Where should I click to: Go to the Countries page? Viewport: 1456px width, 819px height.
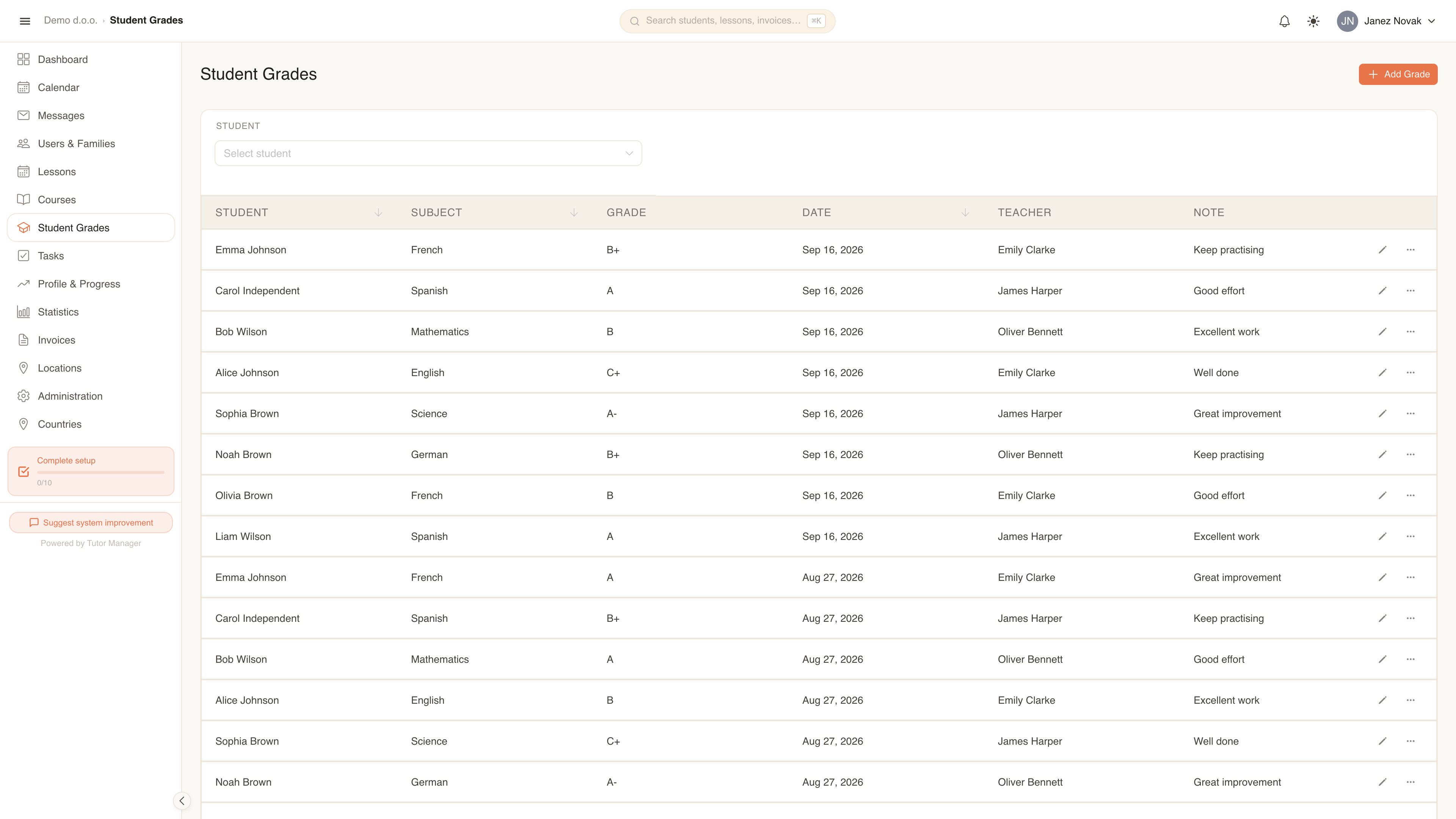pos(91,425)
